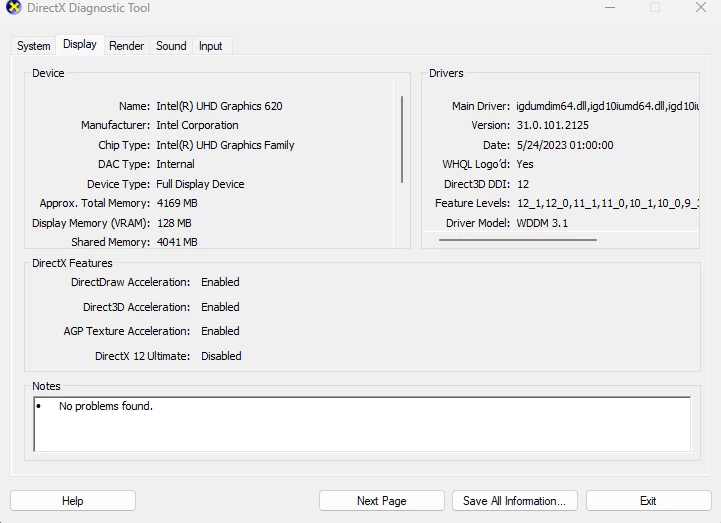
Task: Switch to the System tab
Action: 34,46
